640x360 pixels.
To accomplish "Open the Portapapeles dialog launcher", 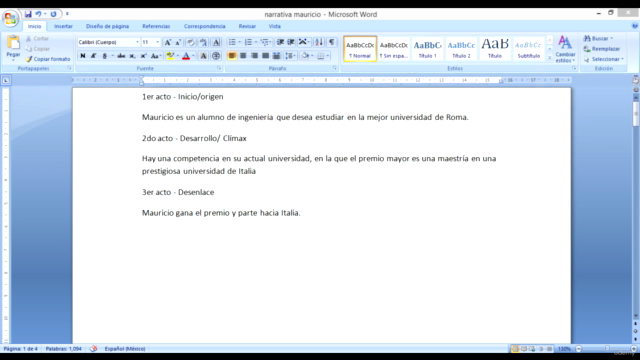I will (69, 69).
